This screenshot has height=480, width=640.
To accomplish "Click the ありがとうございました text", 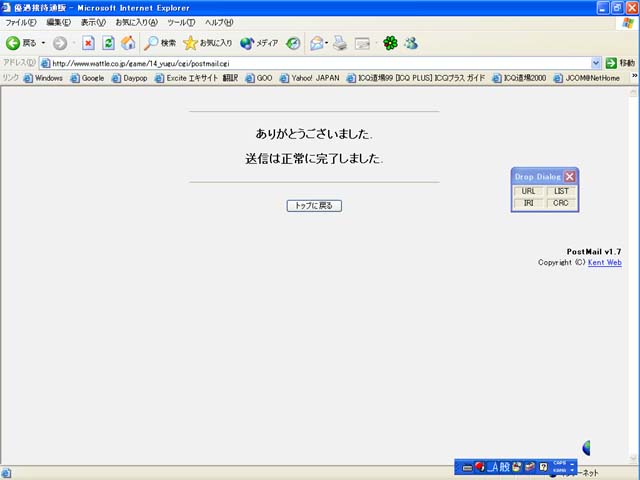I will [313, 134].
